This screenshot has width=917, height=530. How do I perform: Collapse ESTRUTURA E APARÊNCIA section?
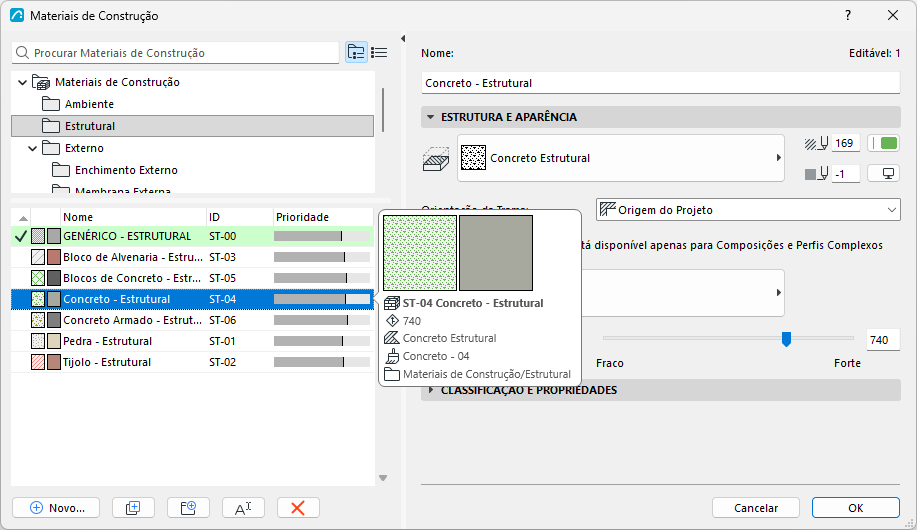pyautogui.click(x=430, y=117)
